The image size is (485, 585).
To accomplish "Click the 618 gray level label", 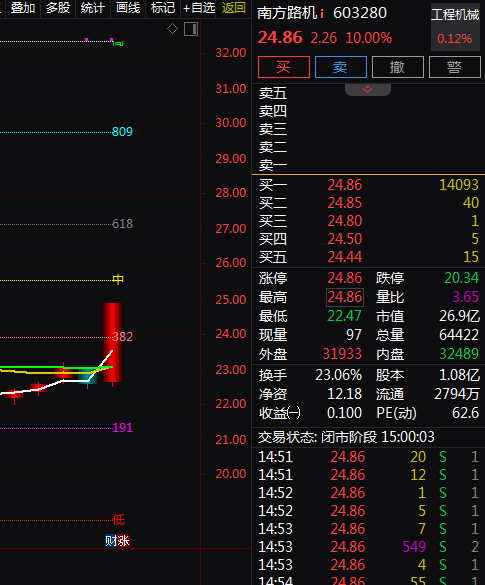I will [122, 224].
